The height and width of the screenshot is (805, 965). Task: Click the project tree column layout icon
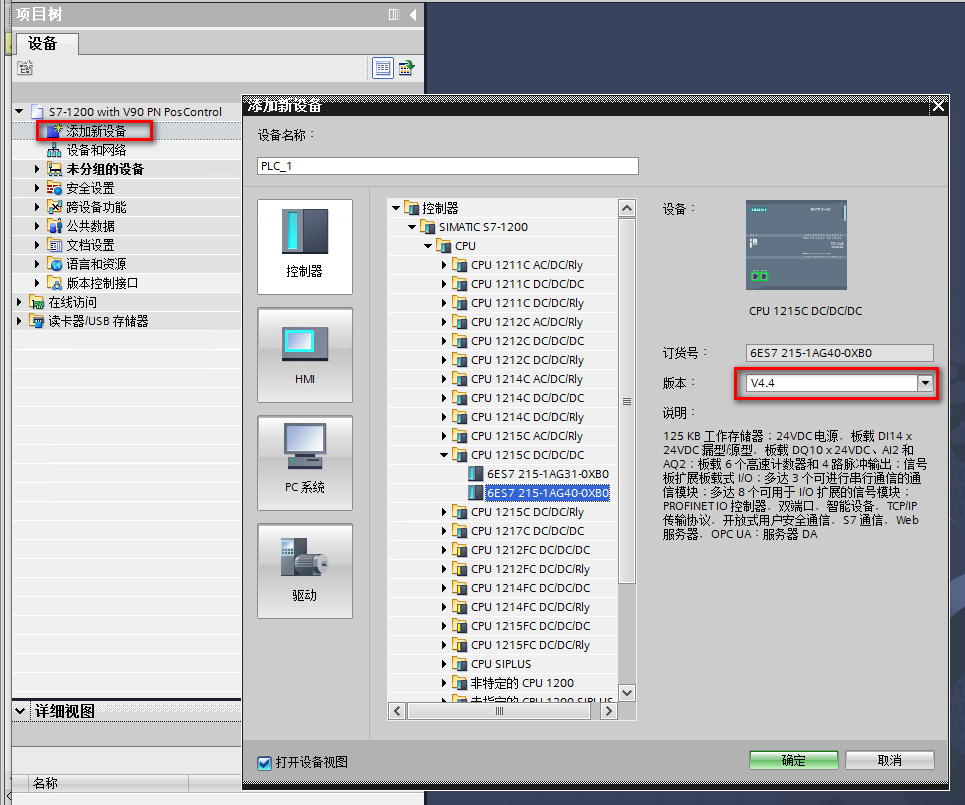[394, 14]
